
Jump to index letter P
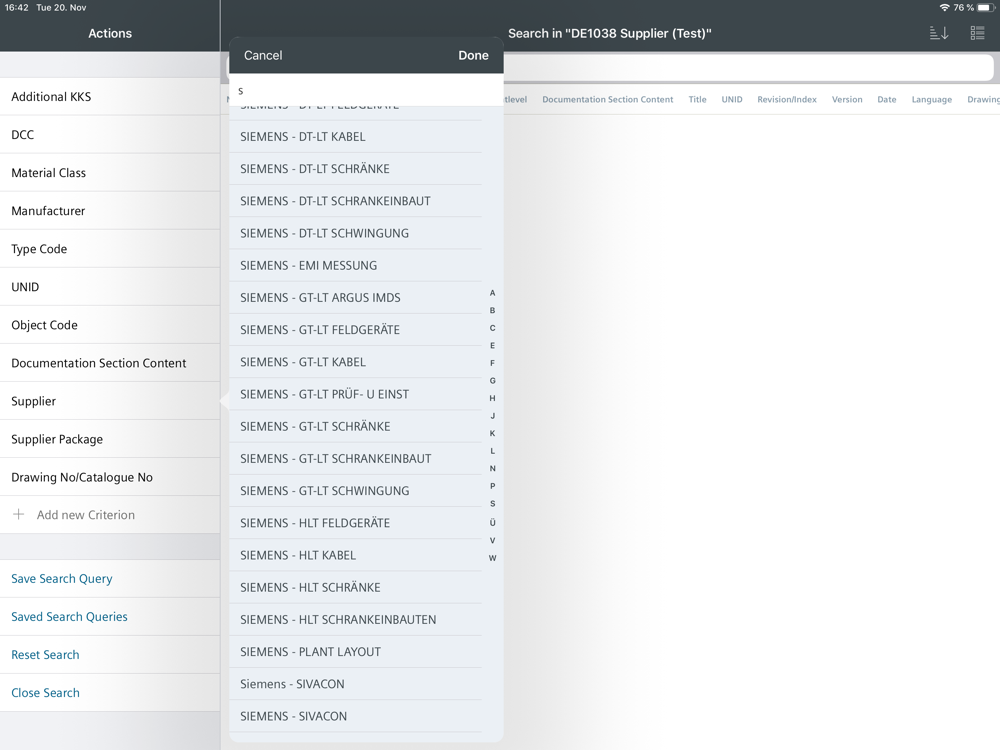(492, 486)
